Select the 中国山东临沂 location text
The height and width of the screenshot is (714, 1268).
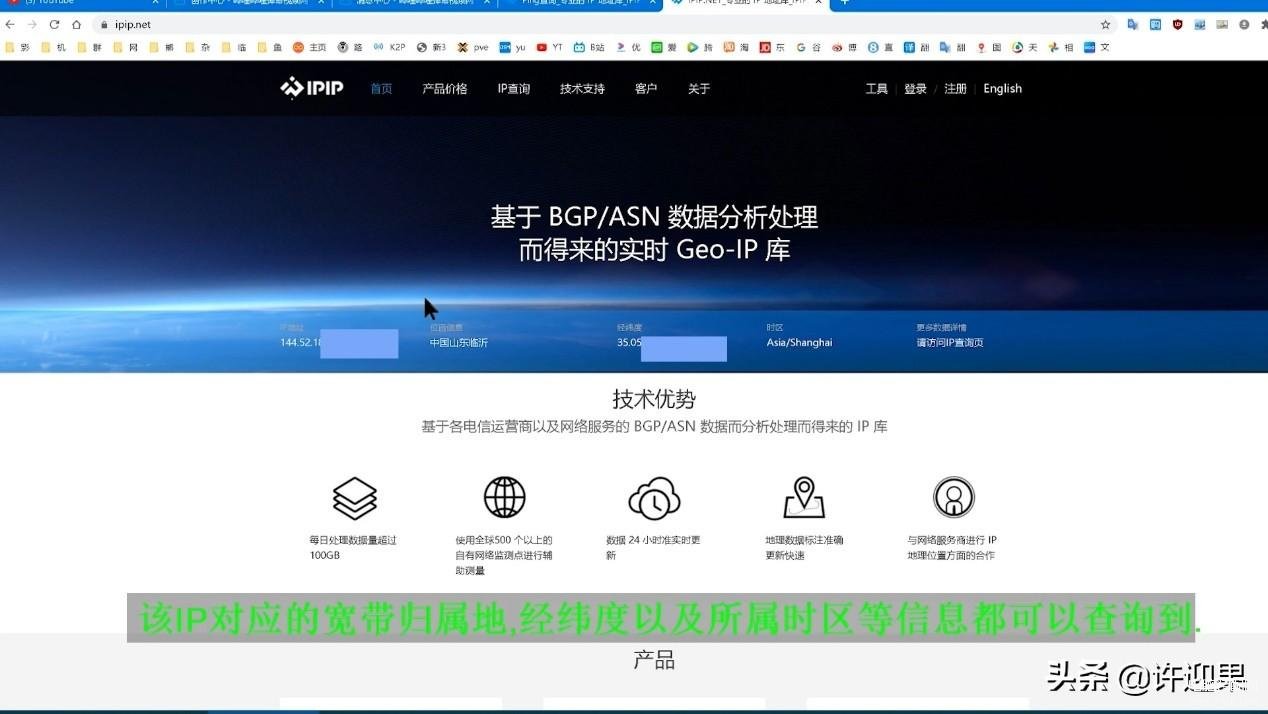(x=459, y=342)
